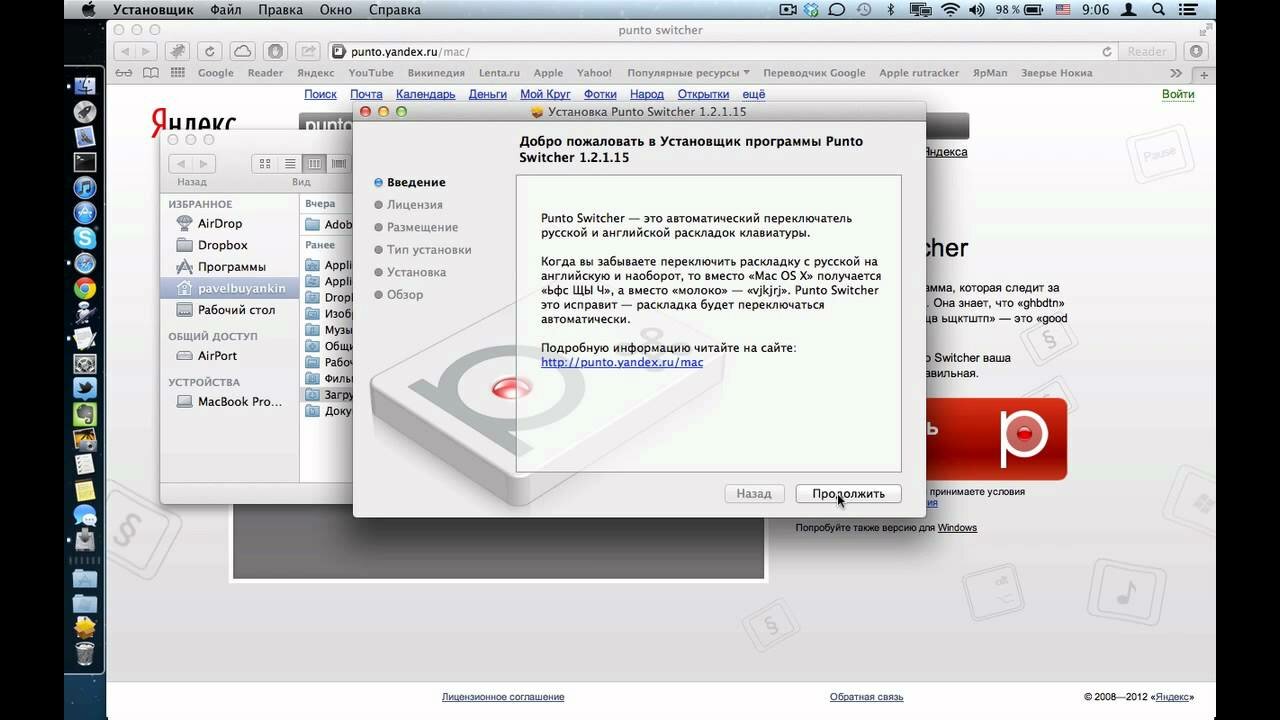Go back with Safari's back arrow
The width and height of the screenshot is (1280, 720).
(x=126, y=52)
